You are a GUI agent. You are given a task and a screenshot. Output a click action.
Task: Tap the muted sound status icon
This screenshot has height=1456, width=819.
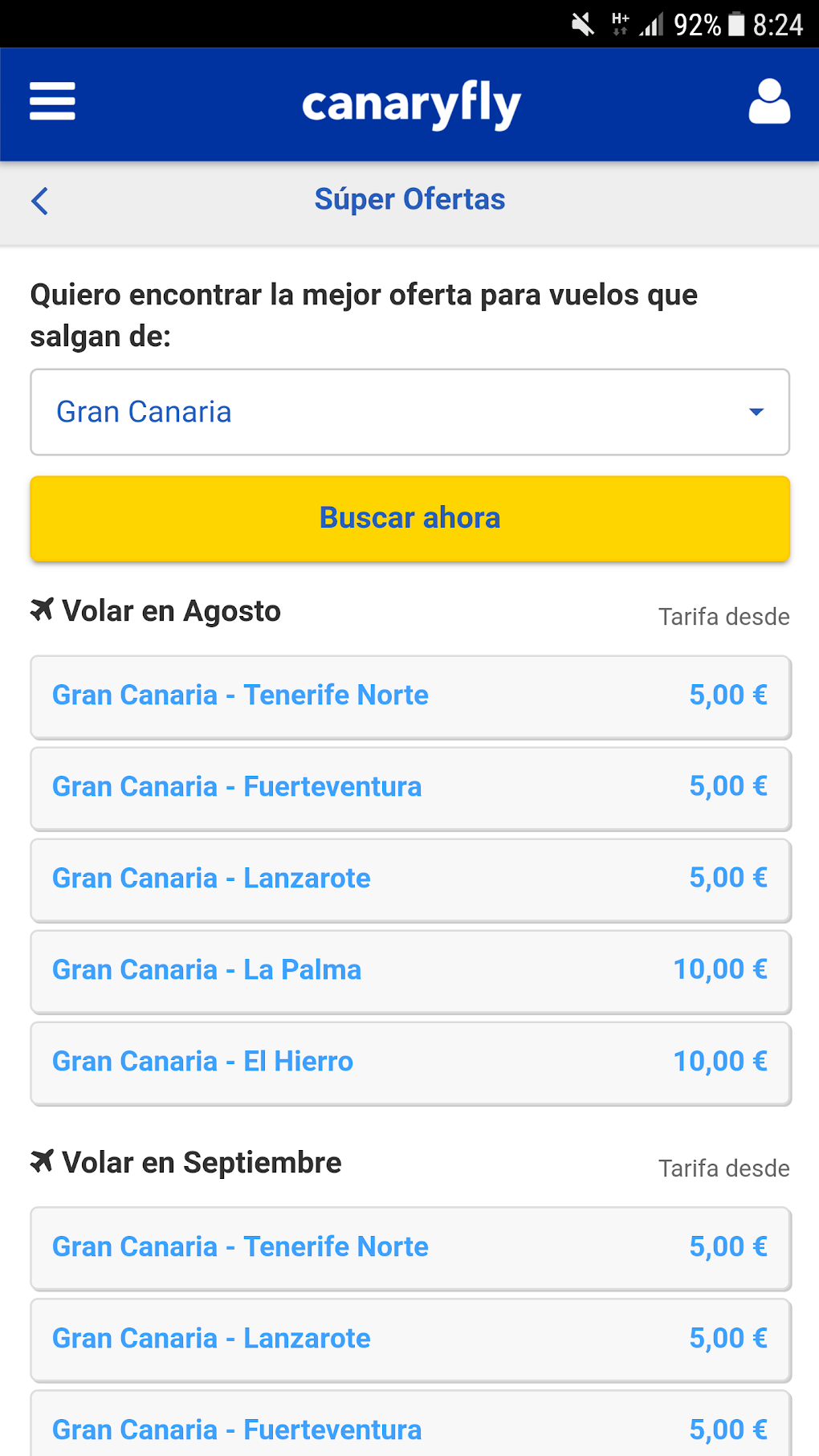pyautogui.click(x=583, y=25)
